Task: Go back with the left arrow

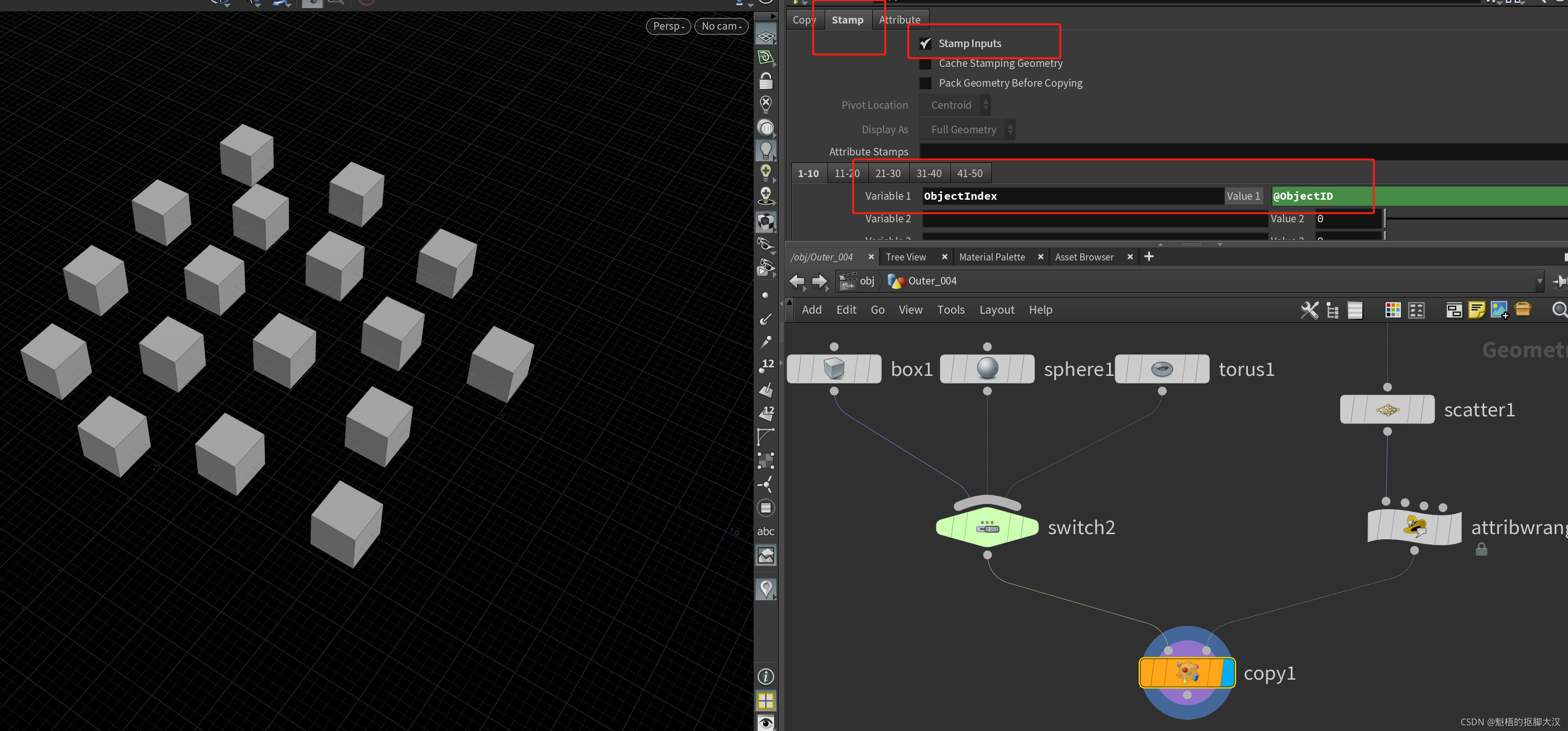Action: pos(796,281)
